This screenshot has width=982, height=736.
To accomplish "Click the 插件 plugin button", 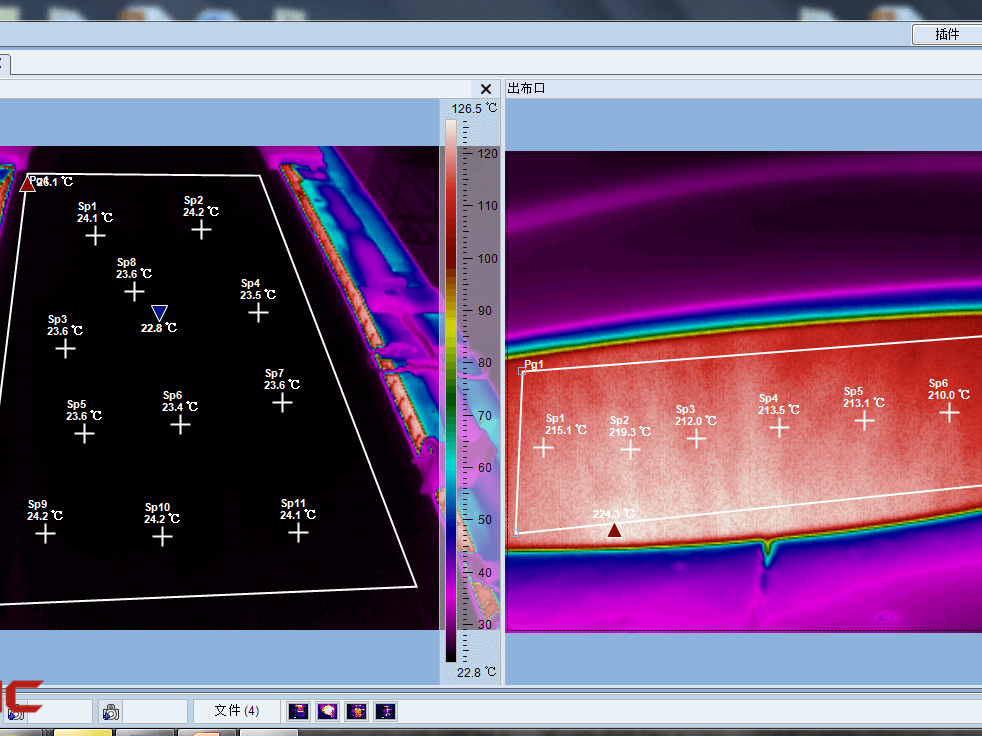I will tap(946, 34).
